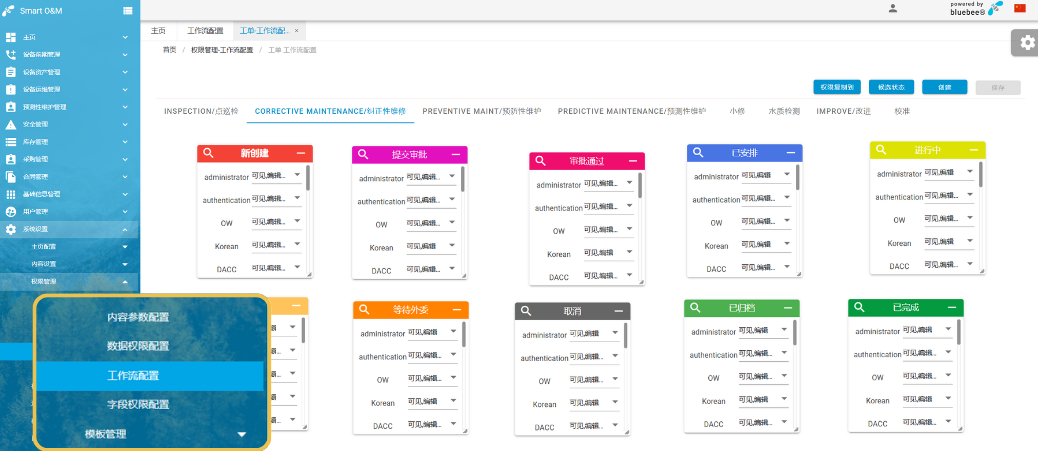This screenshot has height=451, width=1038.
Task: Open OW dropdown in 审批通过 card
Action: click(x=608, y=230)
